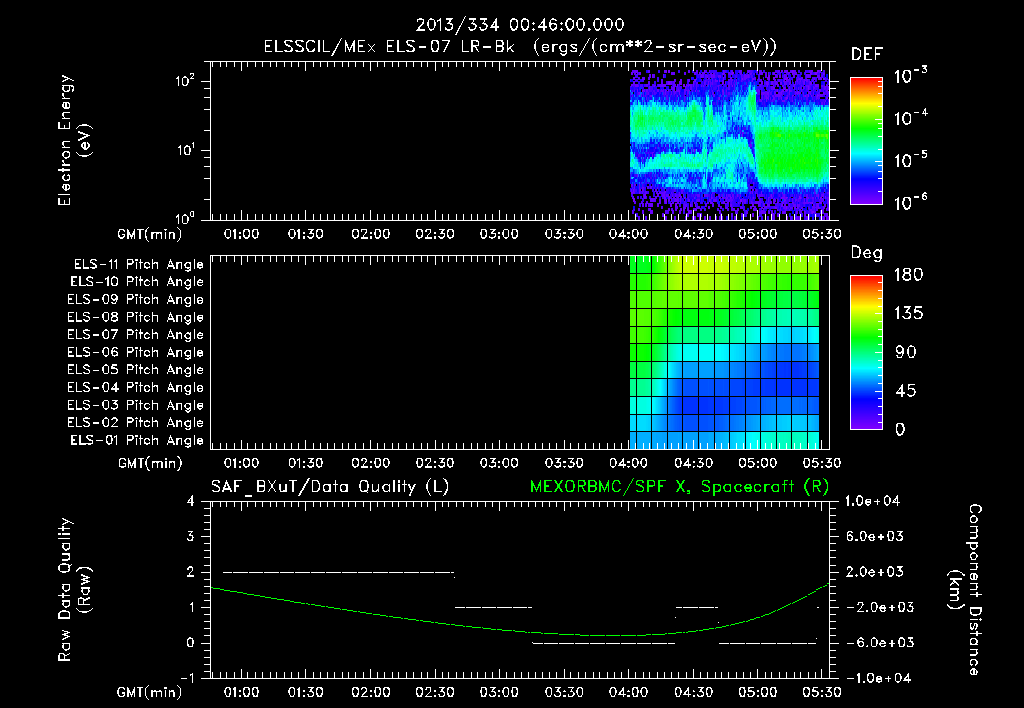Screen dimensions: 1024x708
Task: Click the ELSSCIL/MEx ELS-07 LR-Bk plot title
Action: coord(520,47)
